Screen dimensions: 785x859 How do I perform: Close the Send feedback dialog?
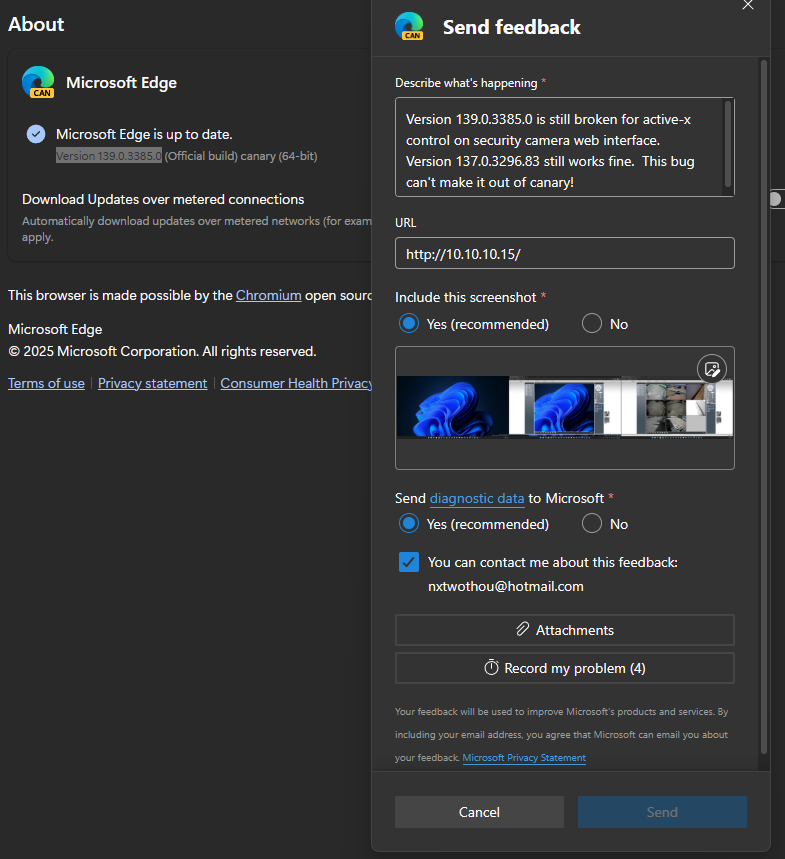748,5
